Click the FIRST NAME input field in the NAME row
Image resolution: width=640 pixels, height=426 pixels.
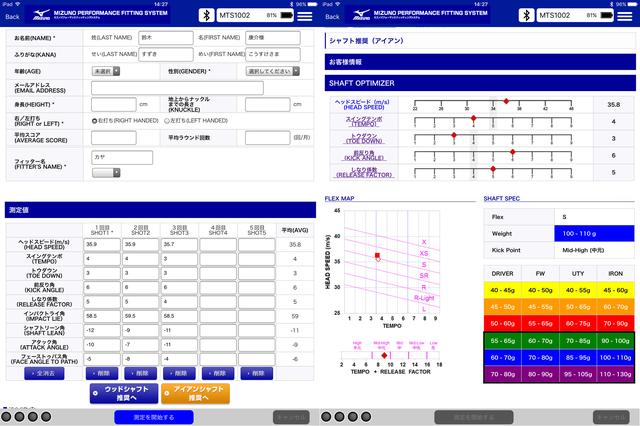[x=273, y=38]
